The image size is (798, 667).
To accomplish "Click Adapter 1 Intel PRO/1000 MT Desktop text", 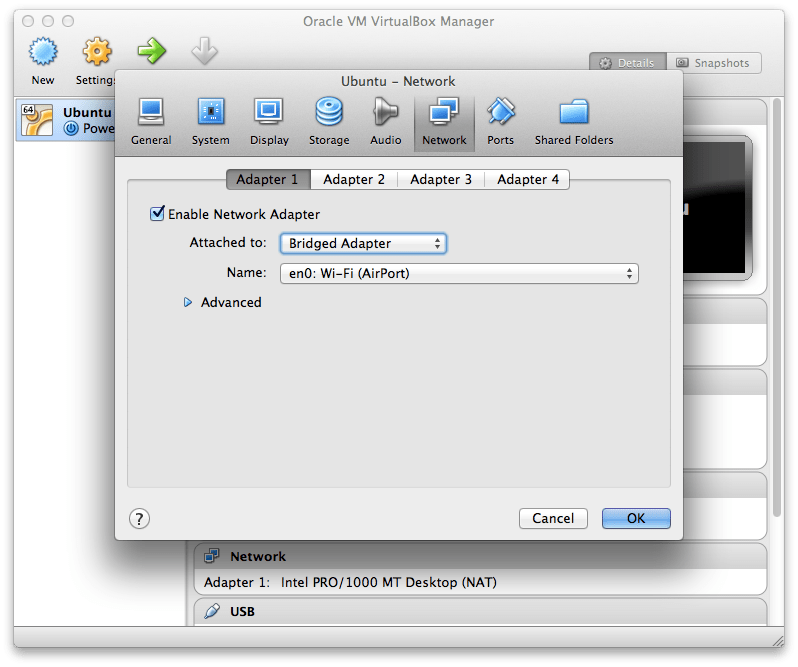I will [x=350, y=582].
